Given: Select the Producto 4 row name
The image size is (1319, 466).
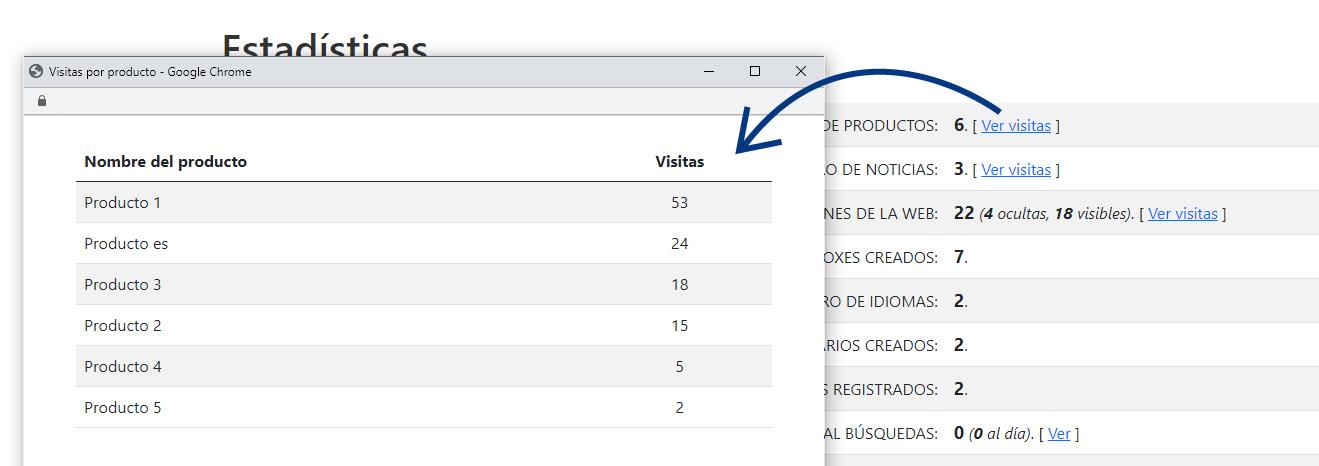Looking at the screenshot, I should pyautogui.click(x=122, y=367).
